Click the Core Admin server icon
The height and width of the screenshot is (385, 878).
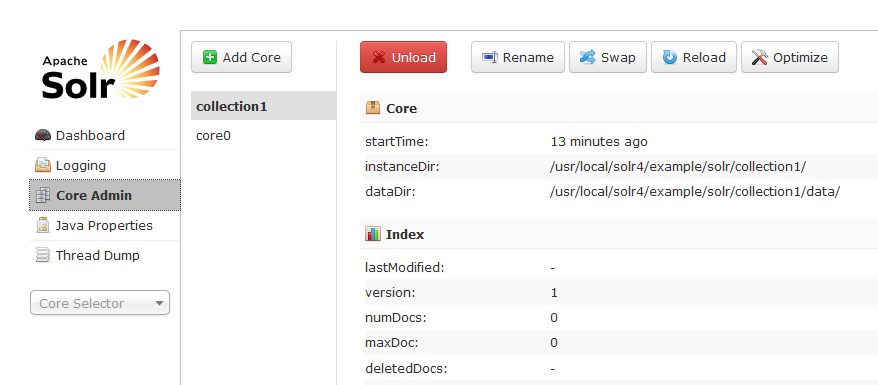coord(43,195)
